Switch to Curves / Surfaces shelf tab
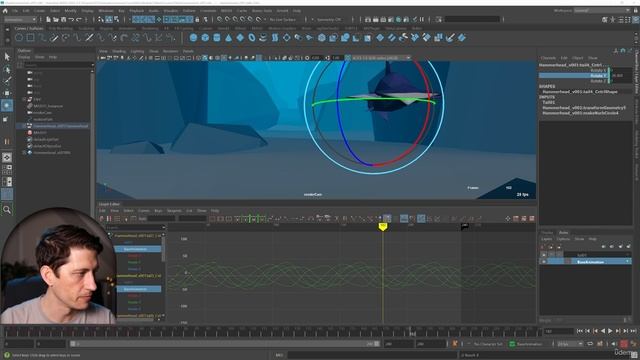The image size is (640, 360). (x=29, y=29)
